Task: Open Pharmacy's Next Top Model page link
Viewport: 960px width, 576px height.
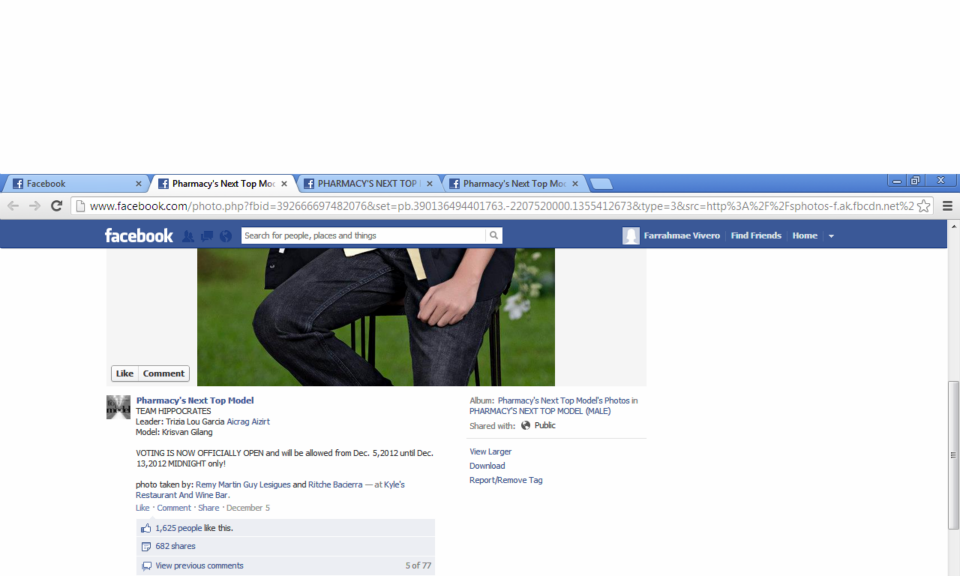Action: tap(195, 400)
